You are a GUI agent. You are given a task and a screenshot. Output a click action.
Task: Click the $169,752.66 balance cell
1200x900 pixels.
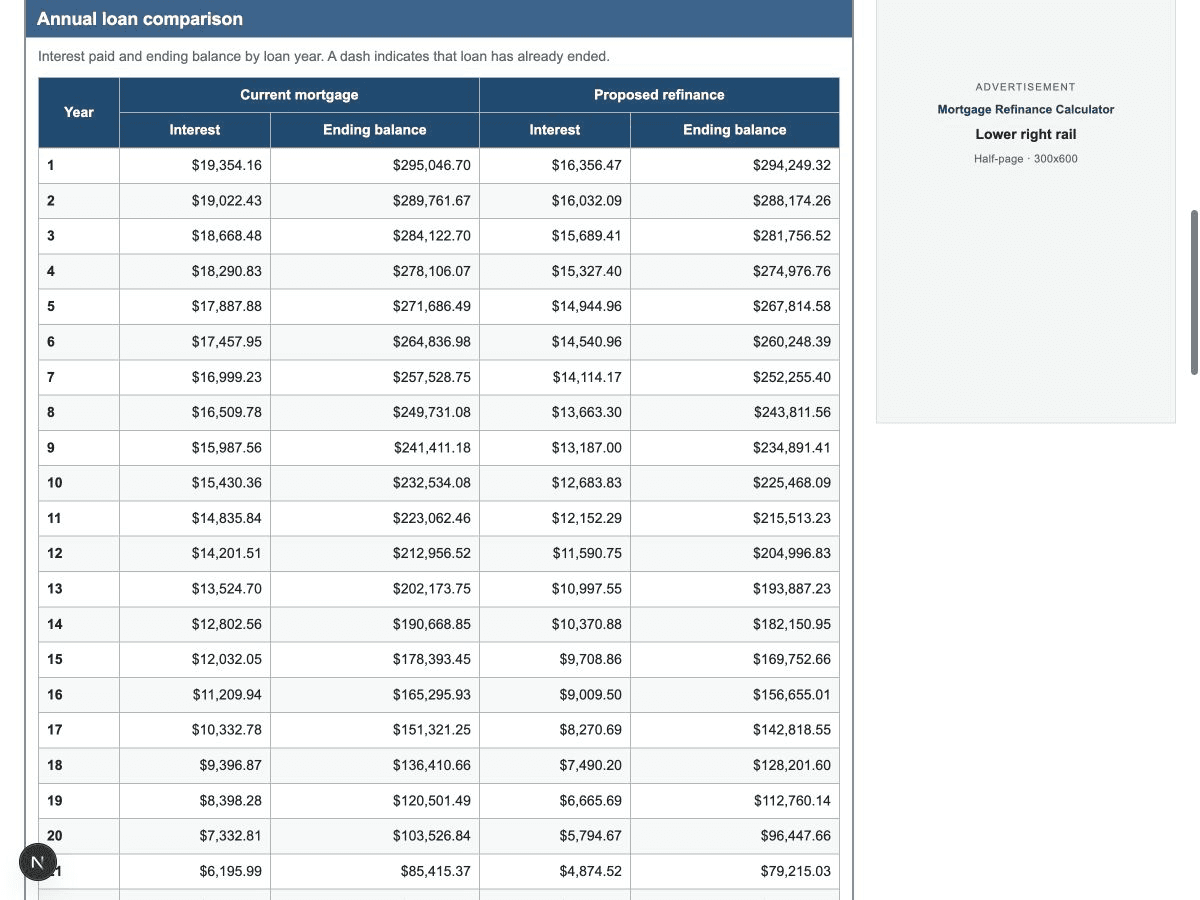pos(735,660)
